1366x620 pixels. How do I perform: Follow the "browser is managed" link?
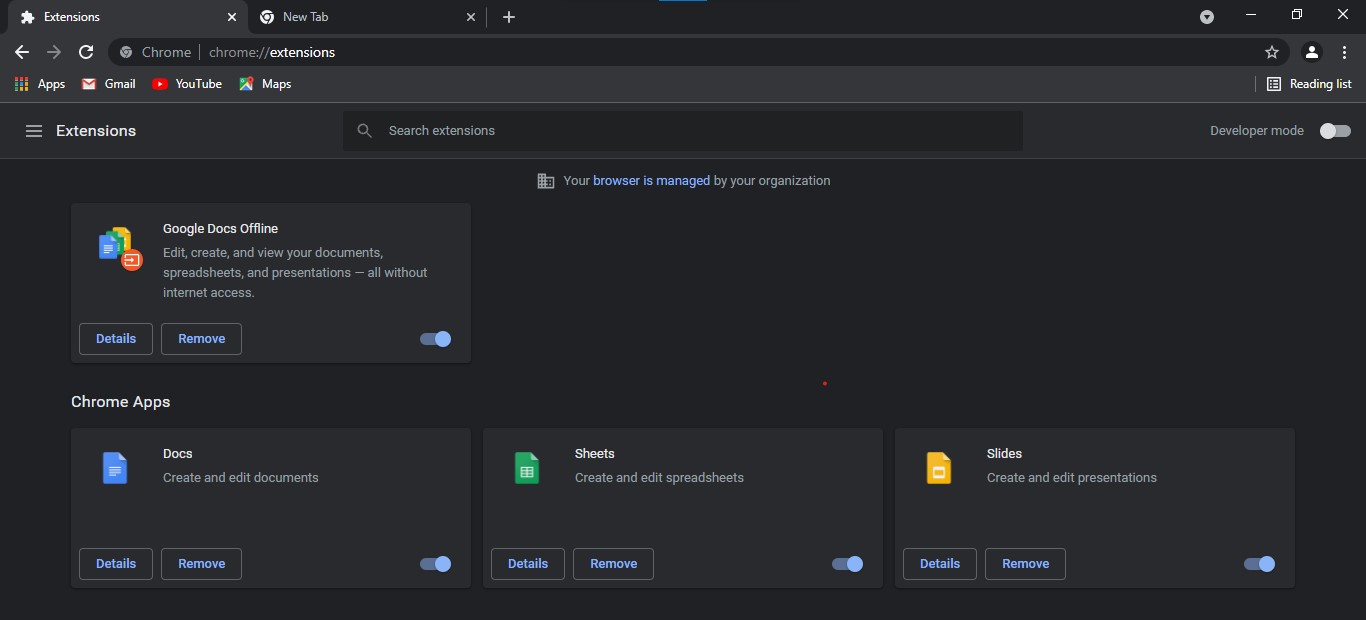[651, 181]
